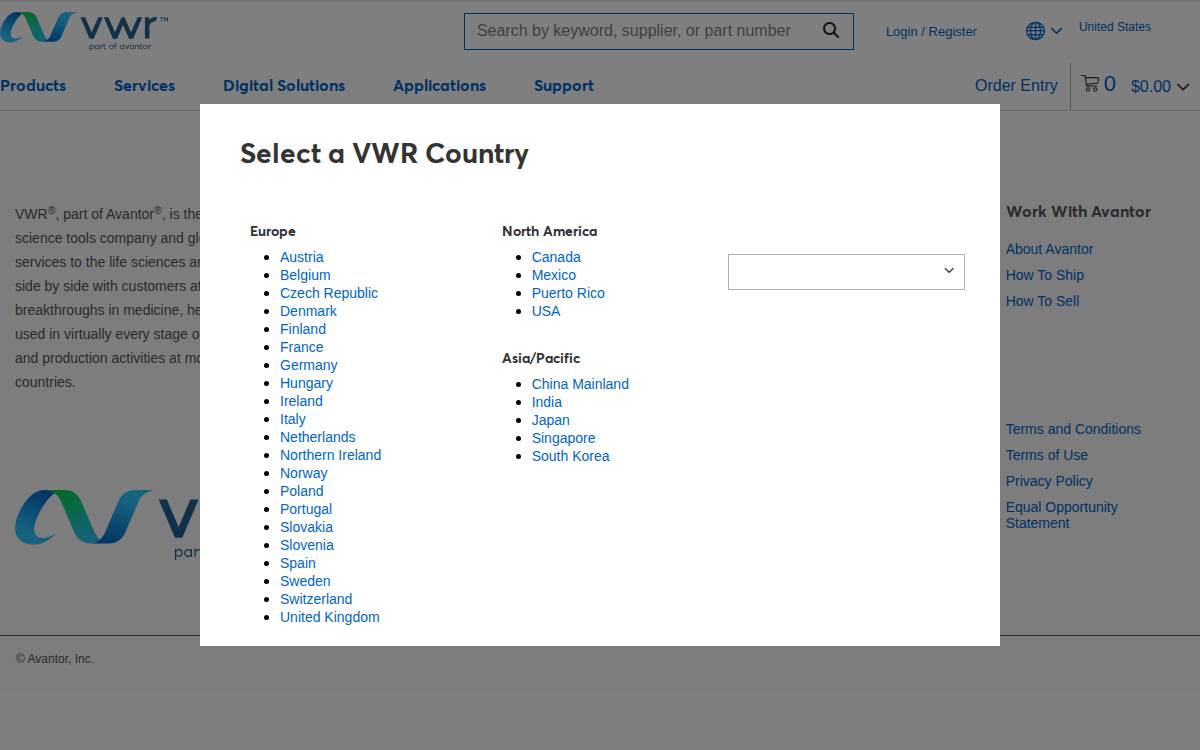Select Hungary
The image size is (1200, 750).
point(306,383)
